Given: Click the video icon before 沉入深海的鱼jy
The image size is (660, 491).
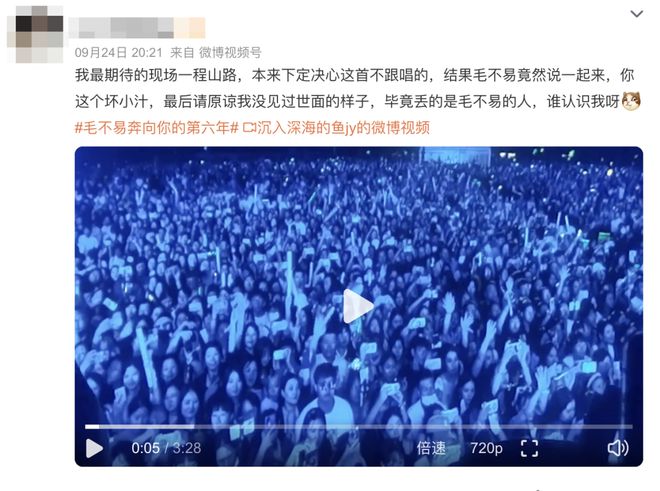Looking at the screenshot, I should coord(249,128).
